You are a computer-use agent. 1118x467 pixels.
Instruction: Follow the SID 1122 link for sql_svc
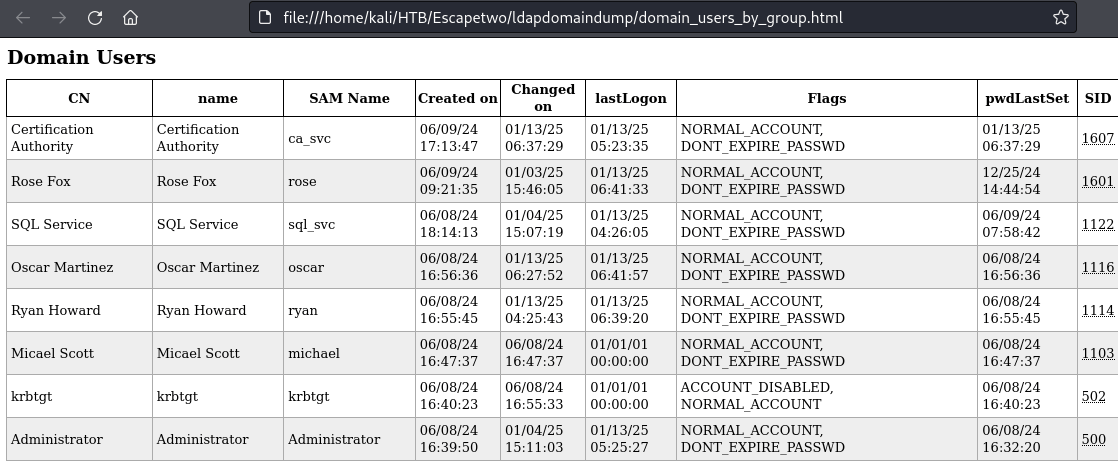[x=1097, y=224]
